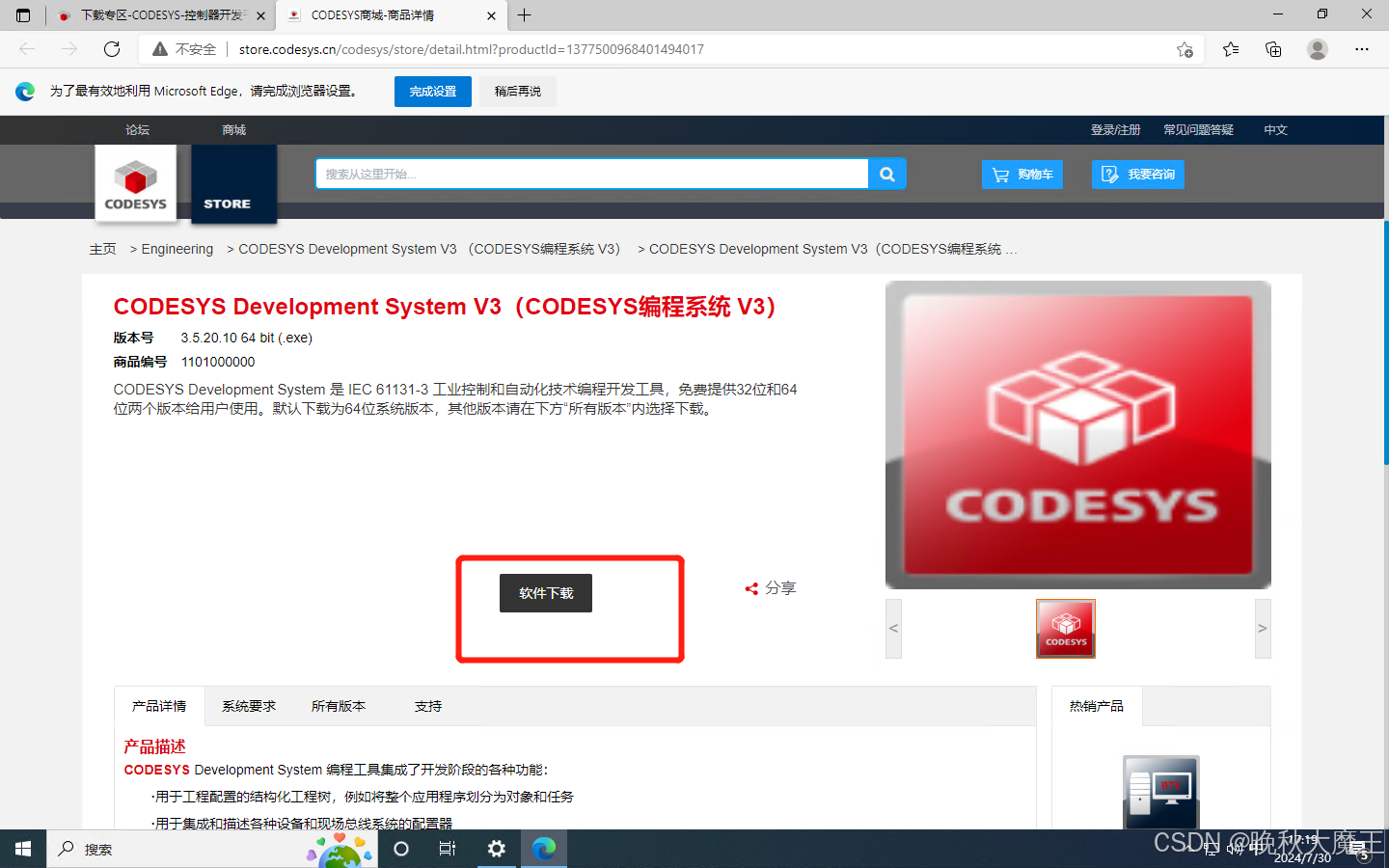Click 稍后再说 in Edge banner
This screenshot has width=1389, height=868.
pos(518,92)
